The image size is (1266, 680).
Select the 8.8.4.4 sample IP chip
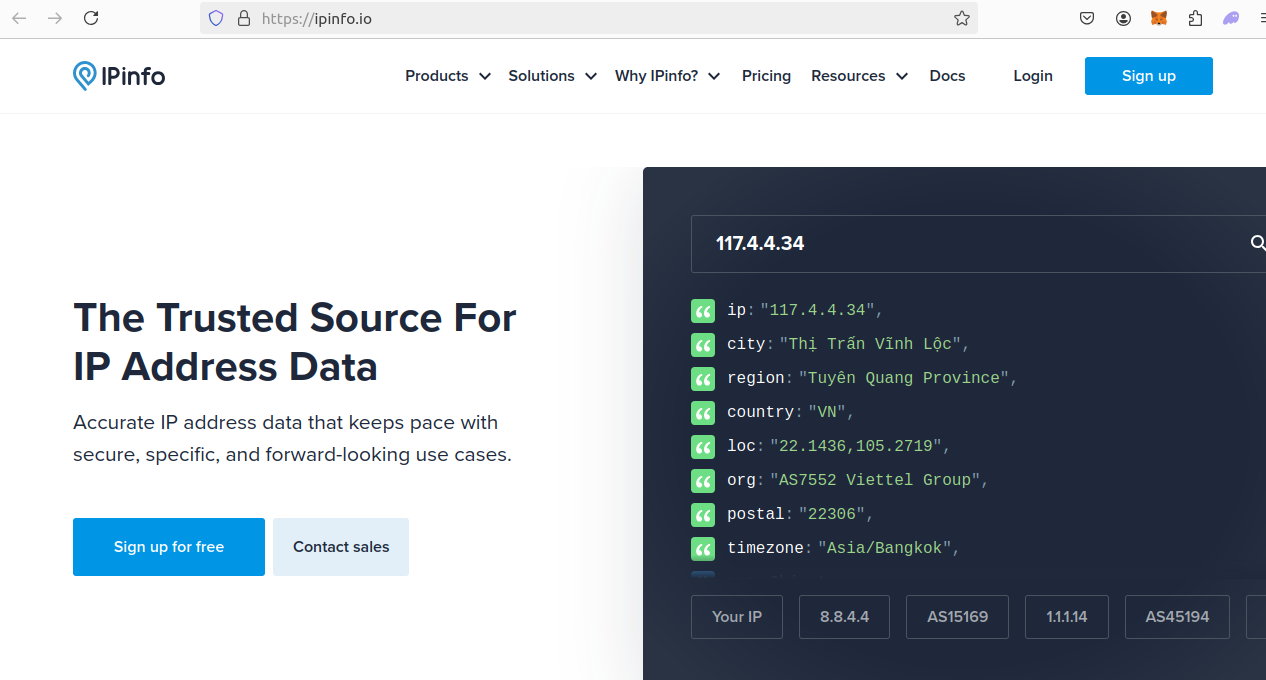(844, 617)
